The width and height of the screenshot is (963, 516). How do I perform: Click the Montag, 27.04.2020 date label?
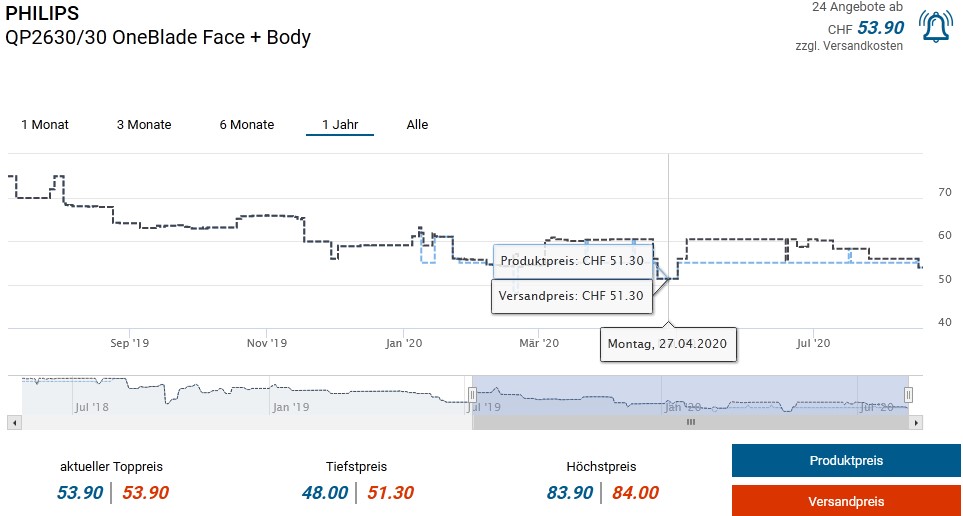click(x=669, y=346)
